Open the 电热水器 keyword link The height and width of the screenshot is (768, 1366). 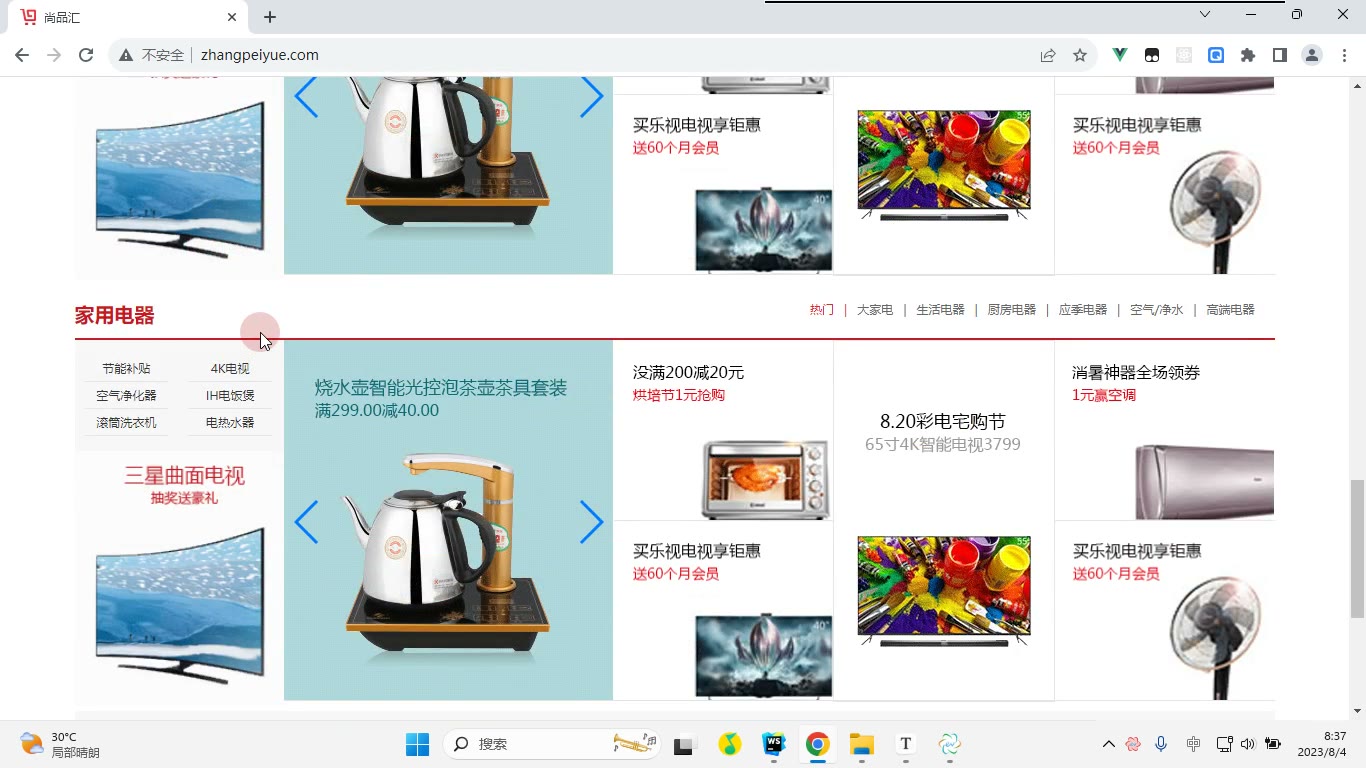tap(230, 423)
